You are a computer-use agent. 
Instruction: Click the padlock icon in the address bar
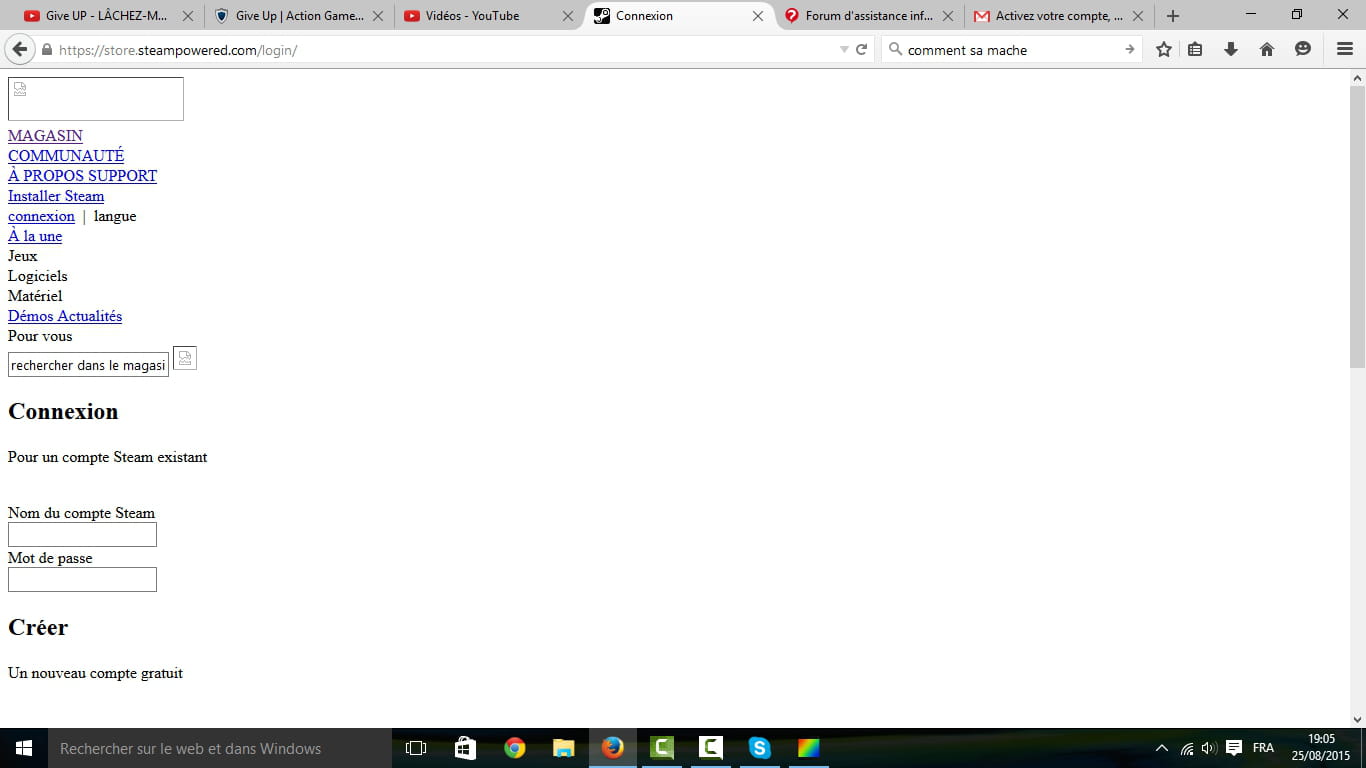coord(46,50)
